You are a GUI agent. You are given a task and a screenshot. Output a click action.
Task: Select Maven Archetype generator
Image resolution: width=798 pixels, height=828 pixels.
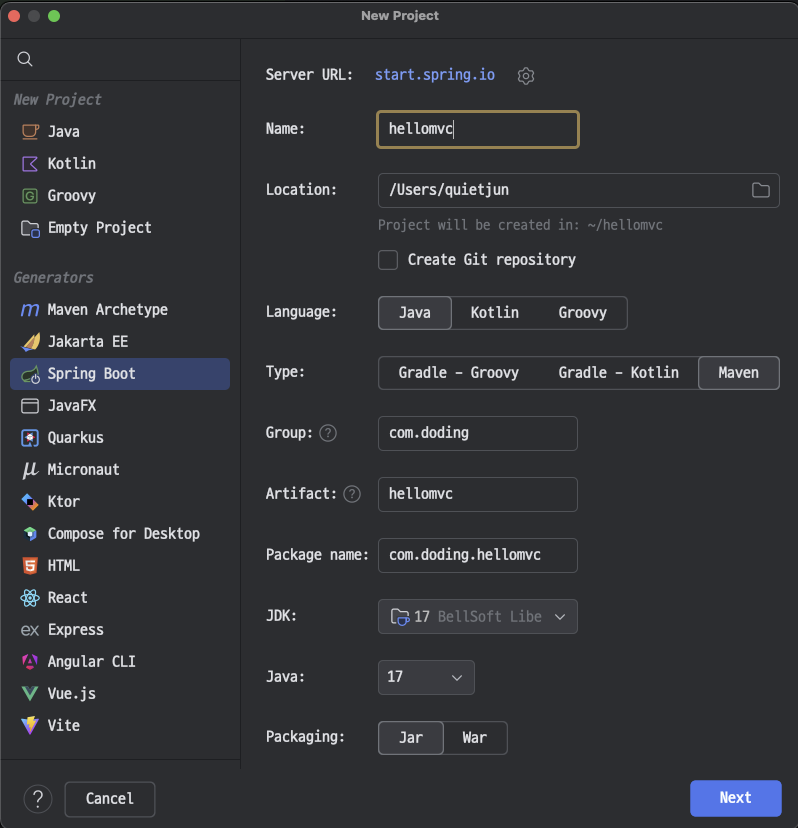click(x=120, y=309)
